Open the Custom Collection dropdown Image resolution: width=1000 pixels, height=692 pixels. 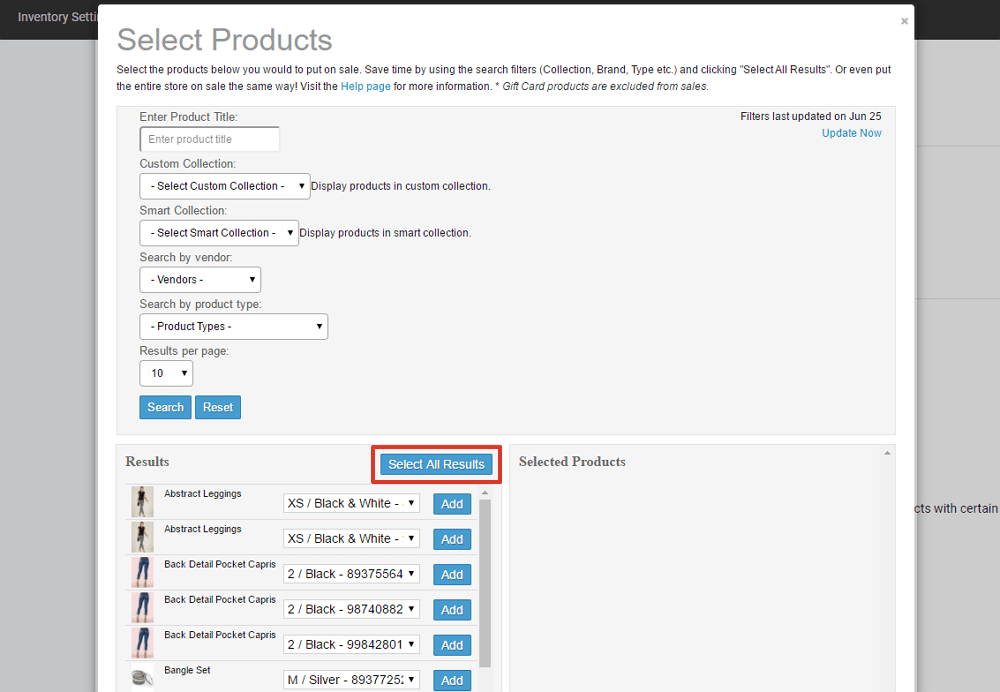[x=224, y=186]
